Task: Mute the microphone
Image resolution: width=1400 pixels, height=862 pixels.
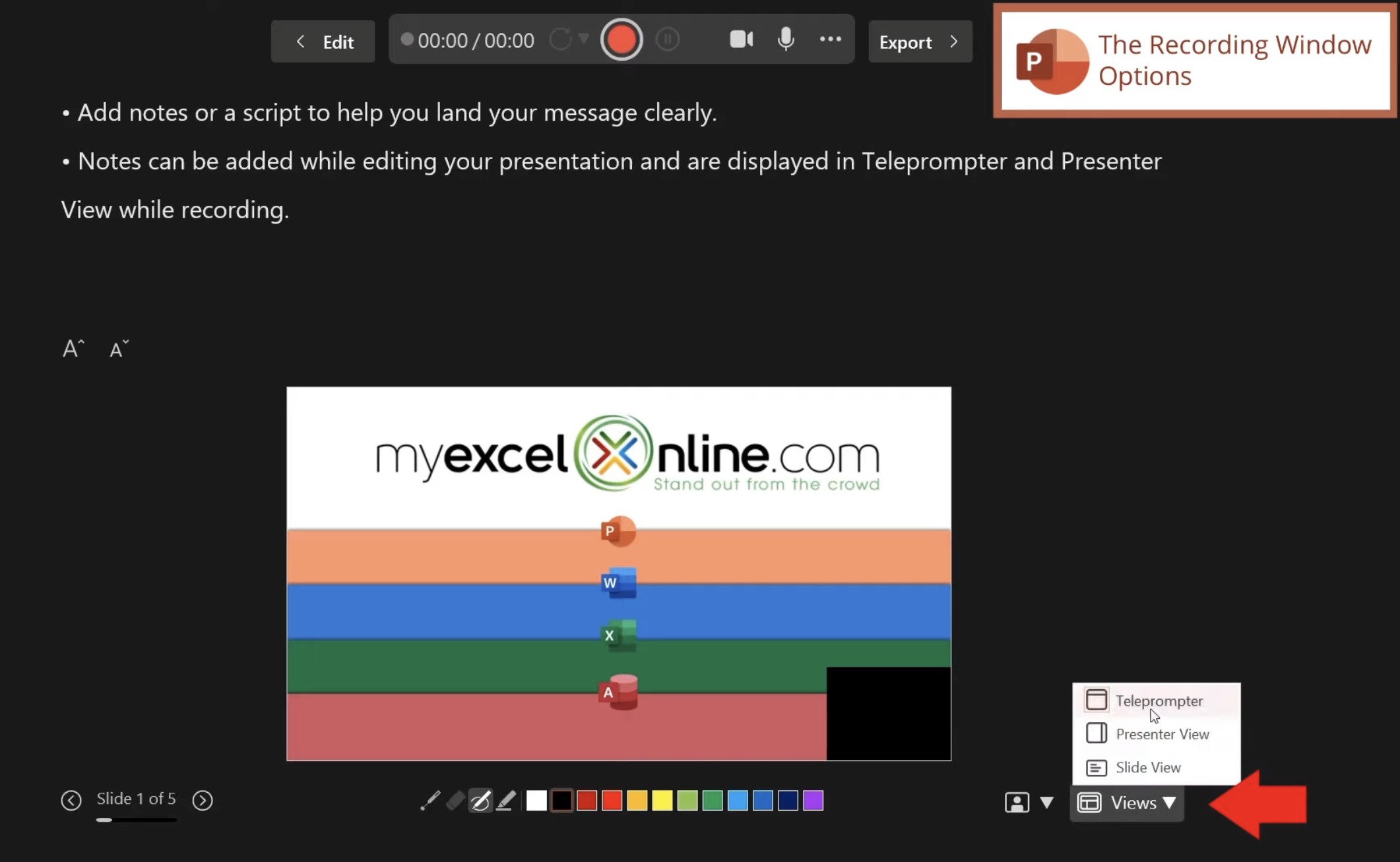Action: pyautogui.click(x=786, y=40)
